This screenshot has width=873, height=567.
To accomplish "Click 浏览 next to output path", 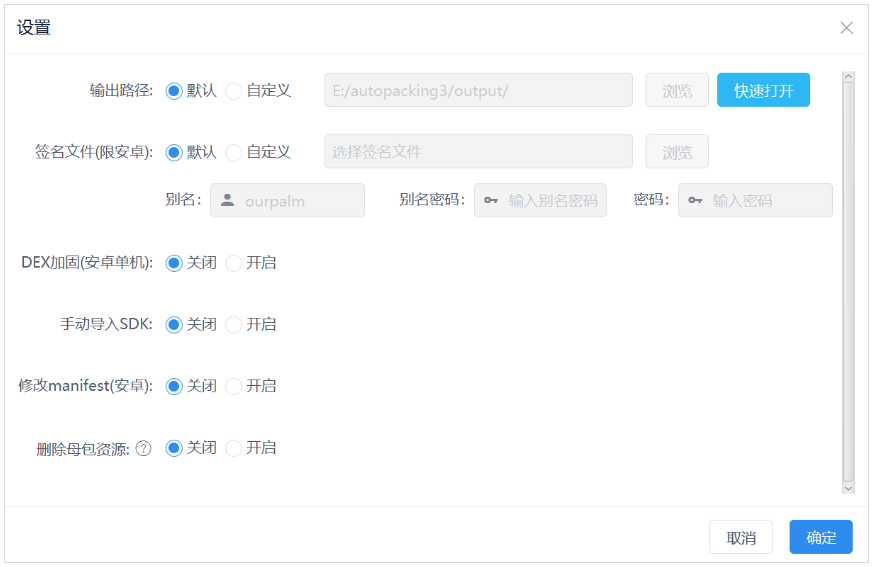I will click(x=677, y=90).
